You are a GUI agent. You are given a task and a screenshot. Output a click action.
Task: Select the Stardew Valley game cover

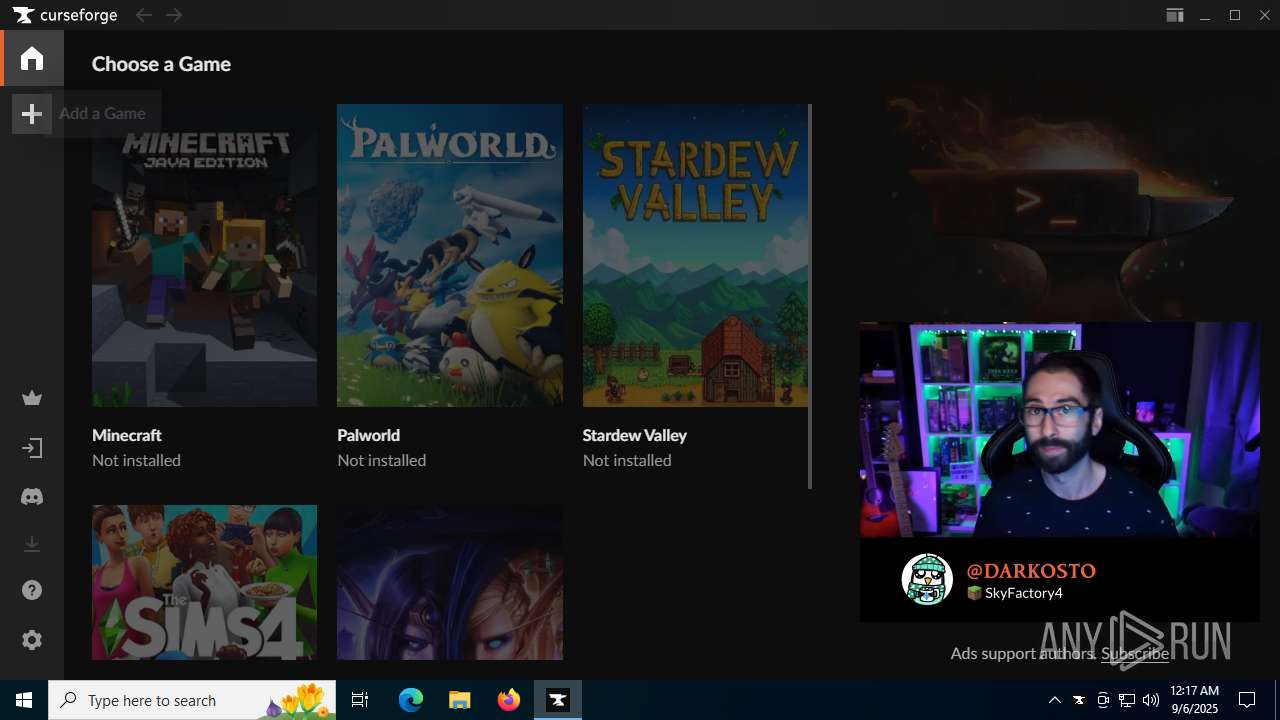(x=695, y=255)
